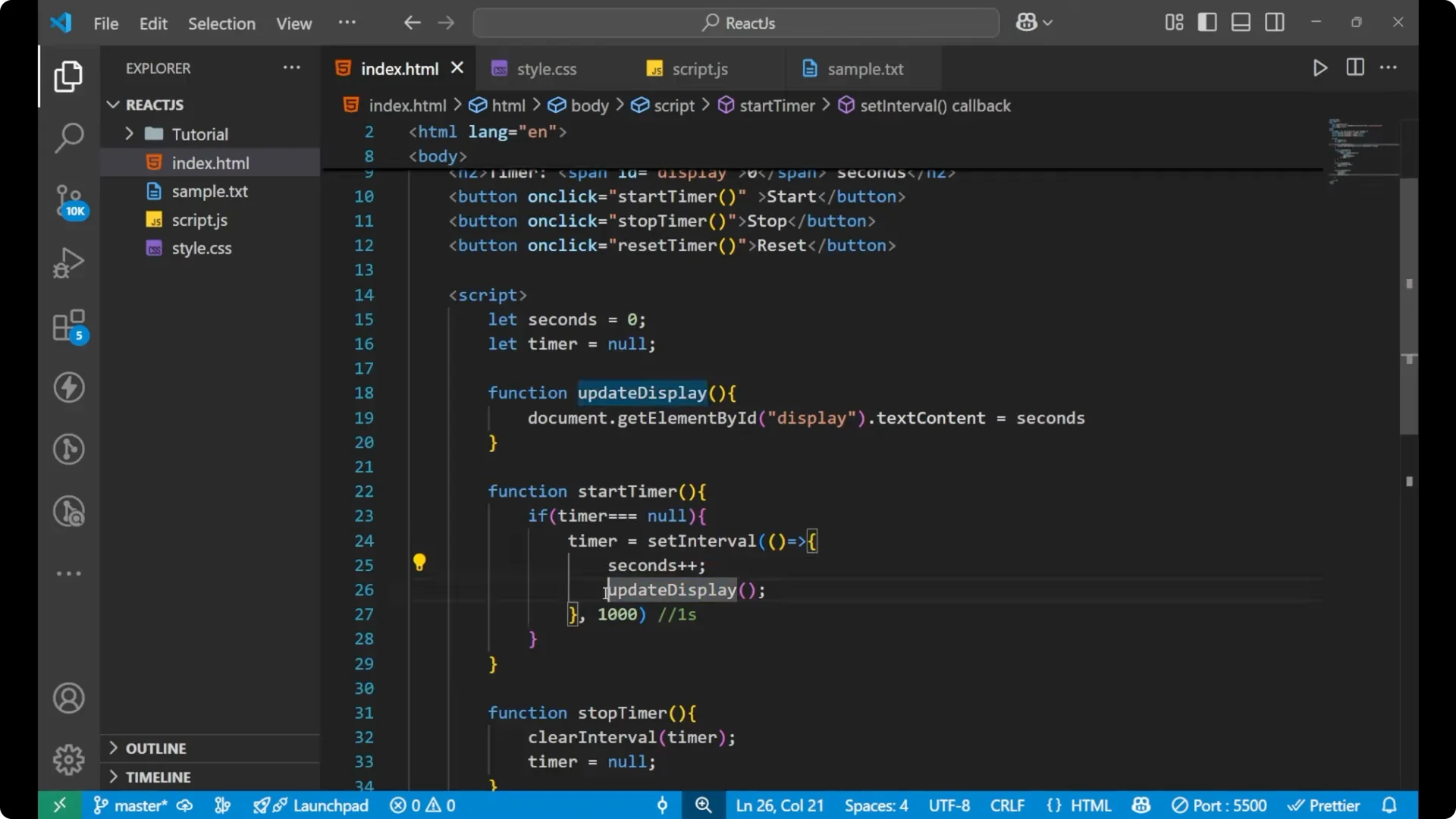Toggle the Secondary Side Bar control
Screen dimensions: 1456x819
click(x=1274, y=22)
